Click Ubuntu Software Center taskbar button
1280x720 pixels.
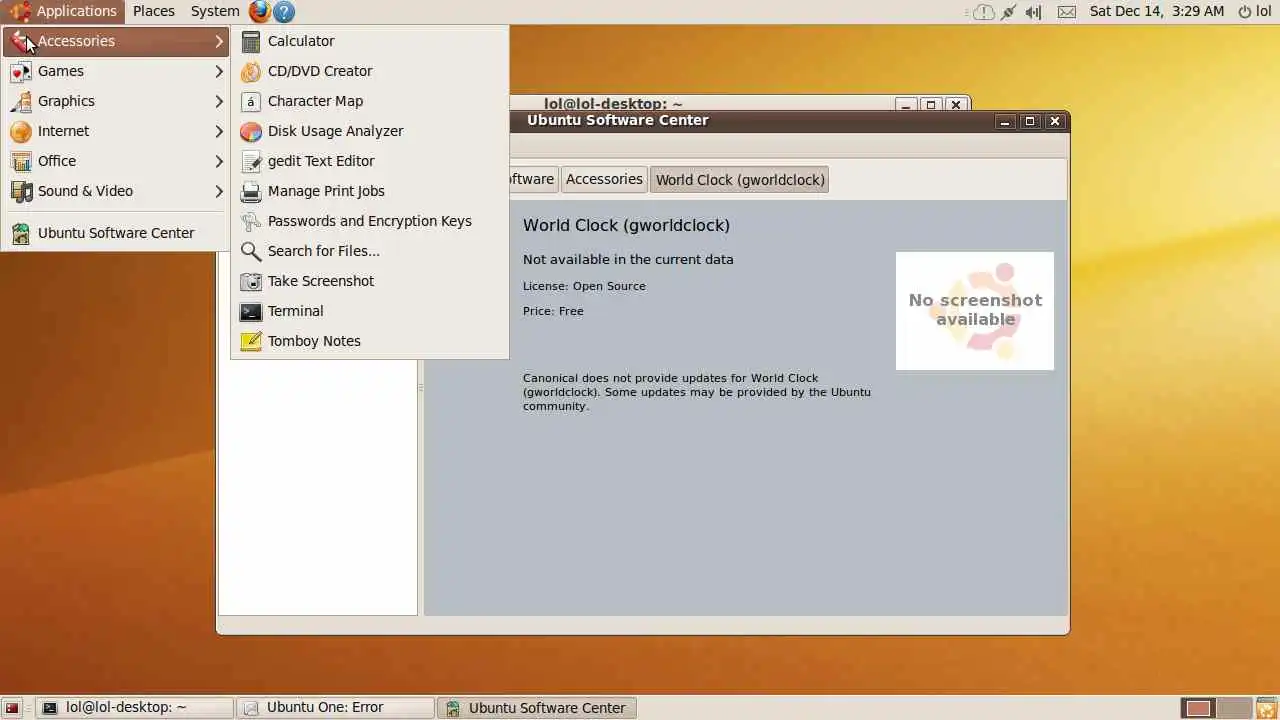pyautogui.click(x=537, y=707)
